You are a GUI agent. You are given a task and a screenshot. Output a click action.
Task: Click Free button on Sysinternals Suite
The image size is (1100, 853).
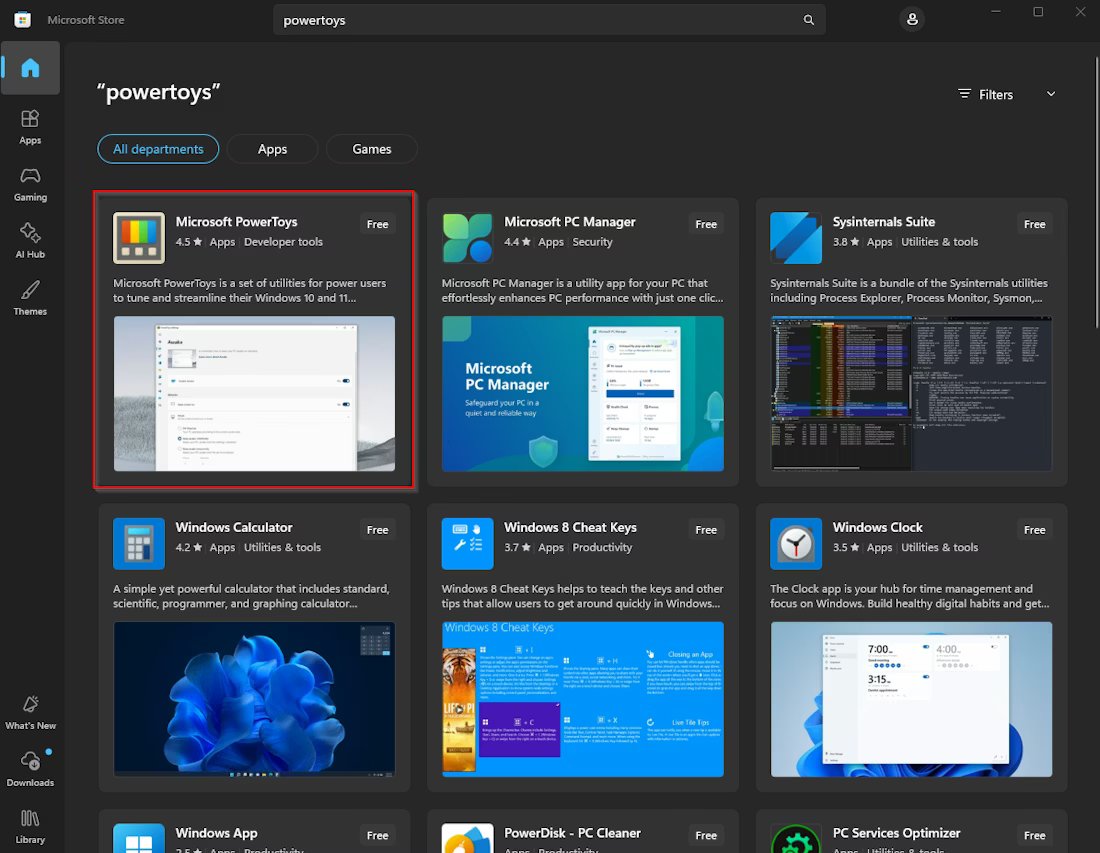(1034, 224)
